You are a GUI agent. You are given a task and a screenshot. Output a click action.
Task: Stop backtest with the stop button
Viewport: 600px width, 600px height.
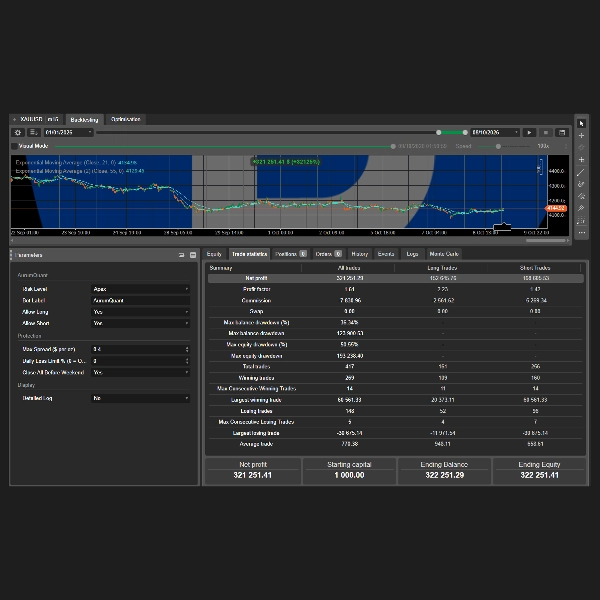[546, 132]
